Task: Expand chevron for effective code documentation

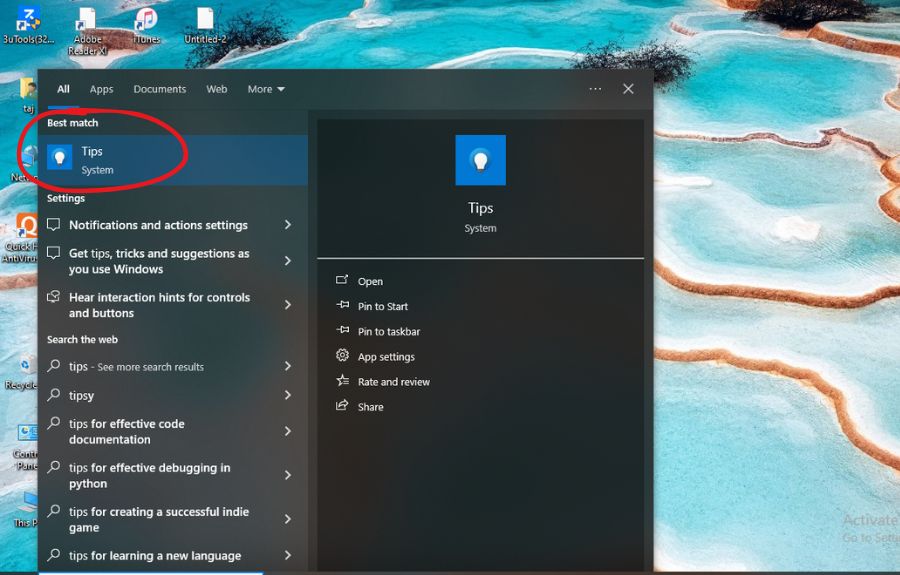Action: point(288,431)
